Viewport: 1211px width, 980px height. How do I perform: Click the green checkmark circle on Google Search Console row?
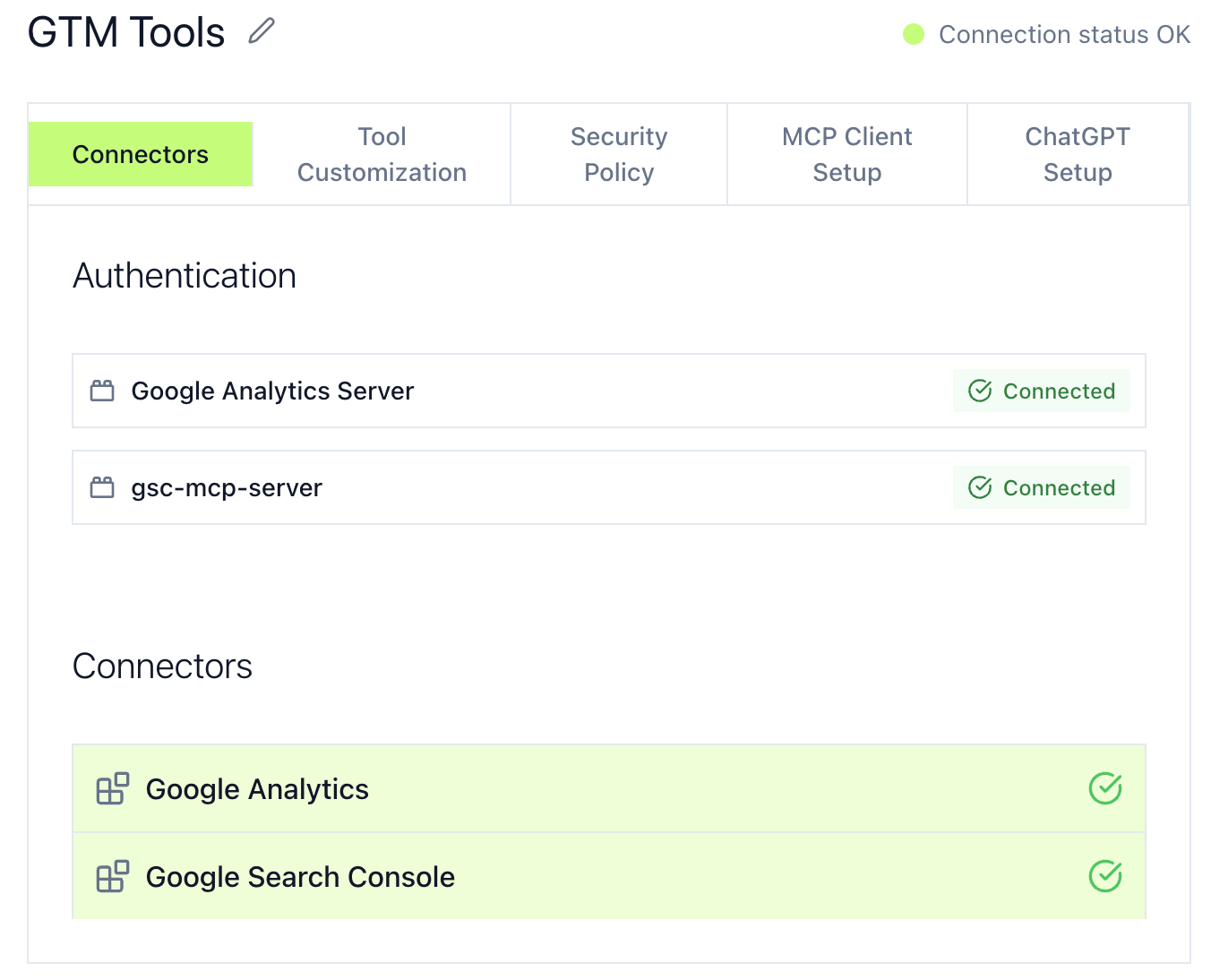[1105, 876]
